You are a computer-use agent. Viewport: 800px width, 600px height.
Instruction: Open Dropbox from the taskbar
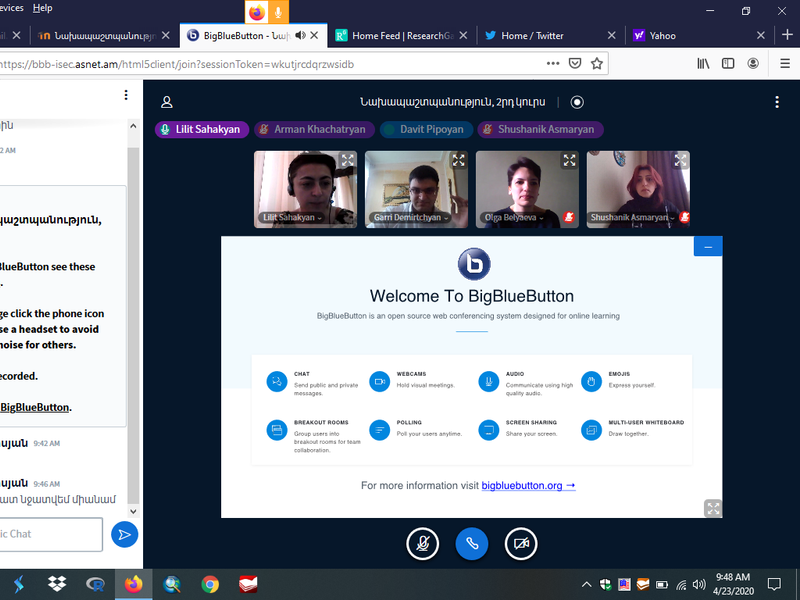(x=57, y=584)
